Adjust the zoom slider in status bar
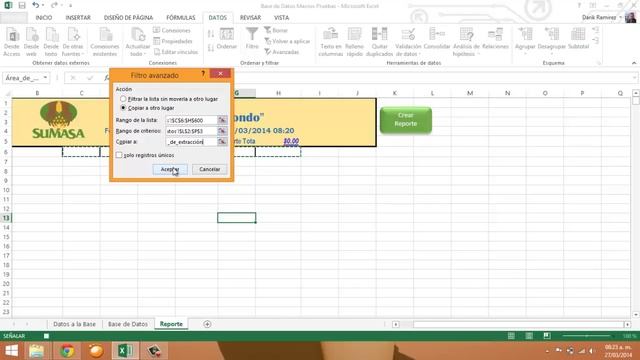Image resolution: width=640 pixels, height=360 pixels. (587, 336)
